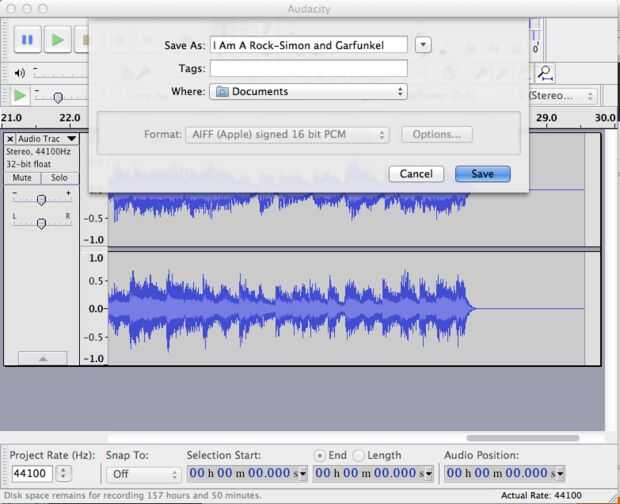620x504 pixels.
Task: Click the small green Play-at-speed button
Action: (x=20, y=96)
